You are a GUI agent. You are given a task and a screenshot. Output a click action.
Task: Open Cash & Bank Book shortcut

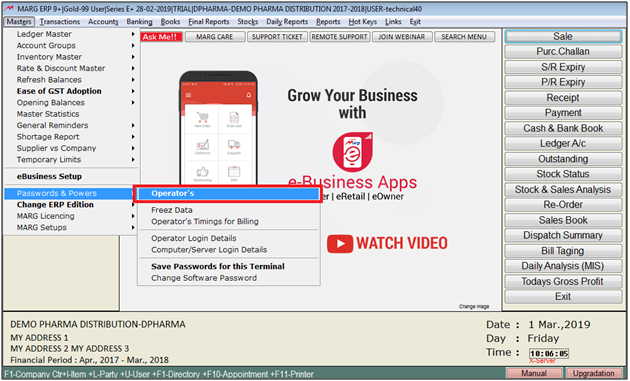[563, 128]
